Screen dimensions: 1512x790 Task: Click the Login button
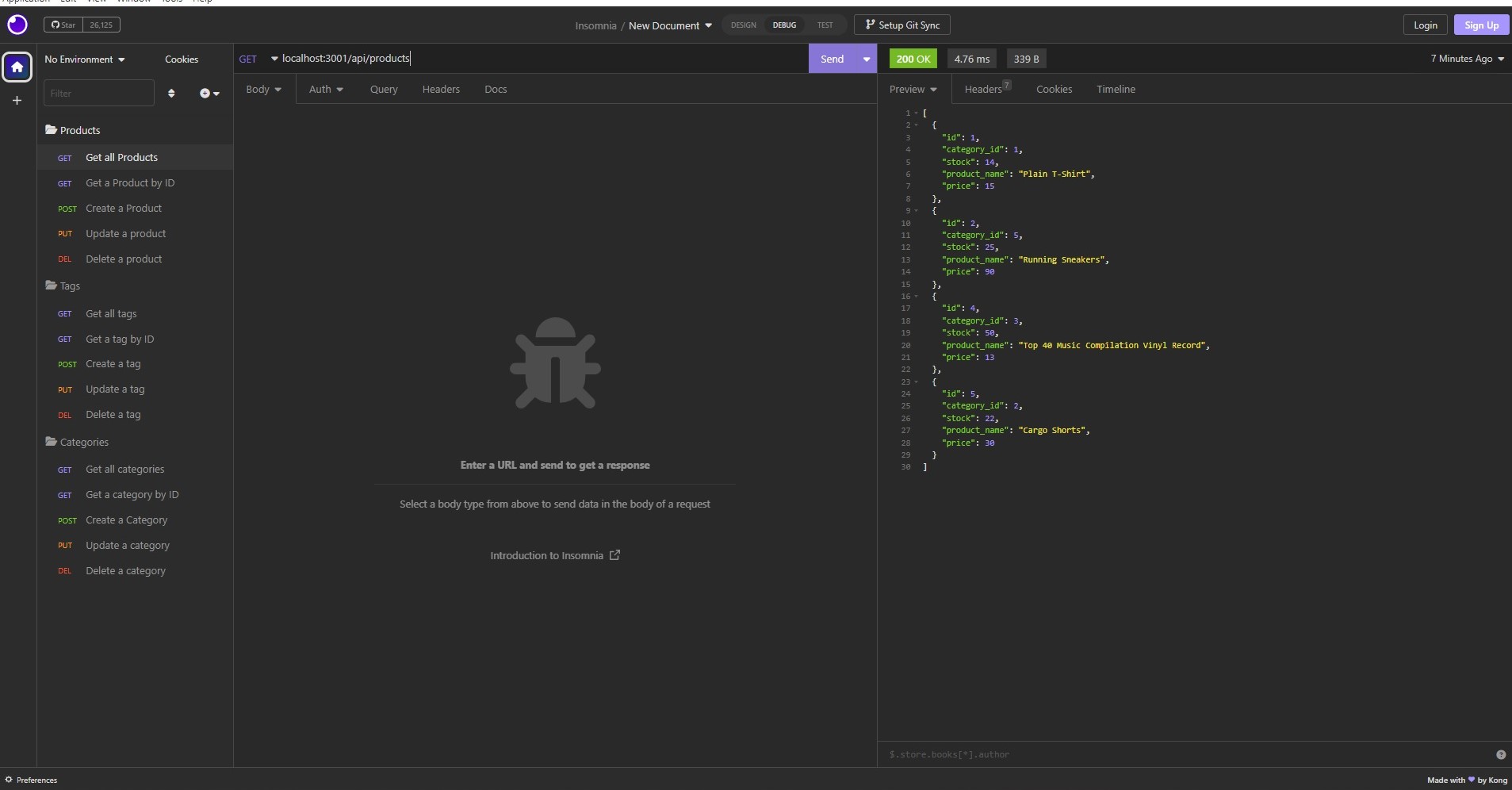[1425, 25]
